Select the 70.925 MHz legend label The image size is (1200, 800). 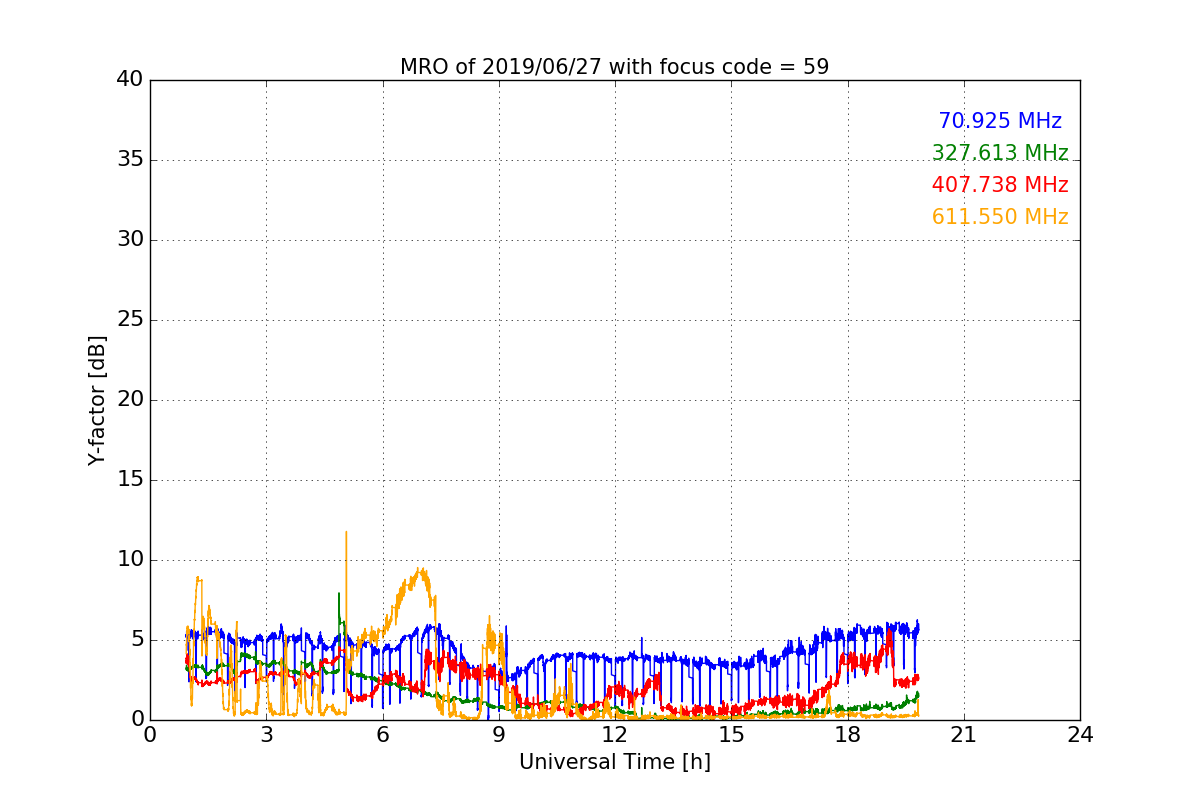coord(1000,121)
